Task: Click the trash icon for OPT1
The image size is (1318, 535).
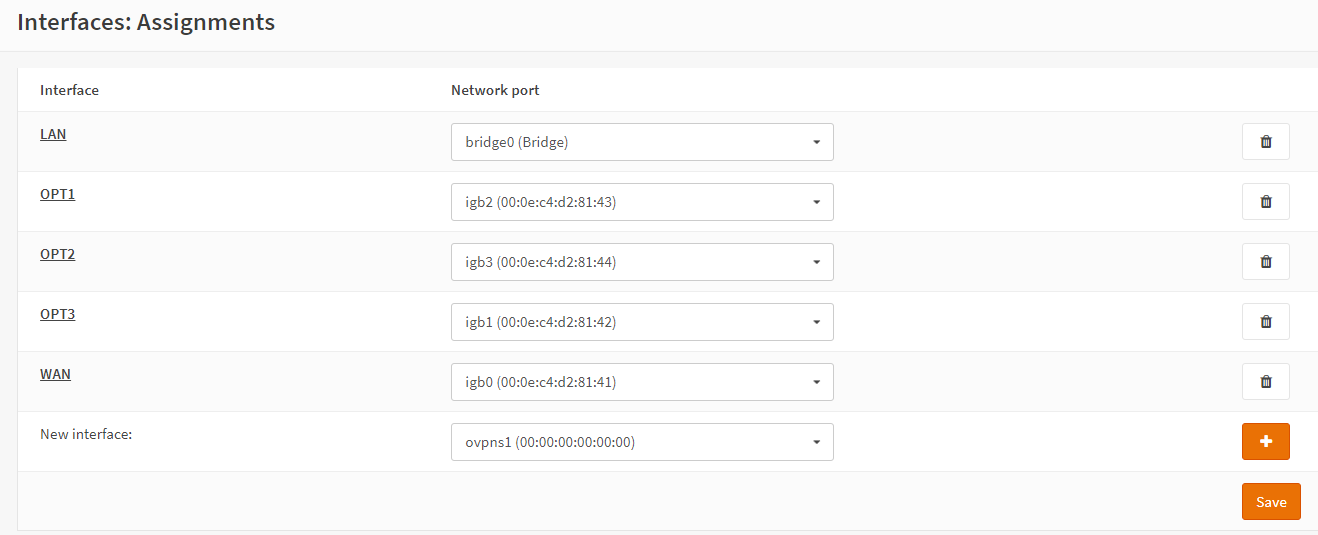Action: click(1265, 202)
